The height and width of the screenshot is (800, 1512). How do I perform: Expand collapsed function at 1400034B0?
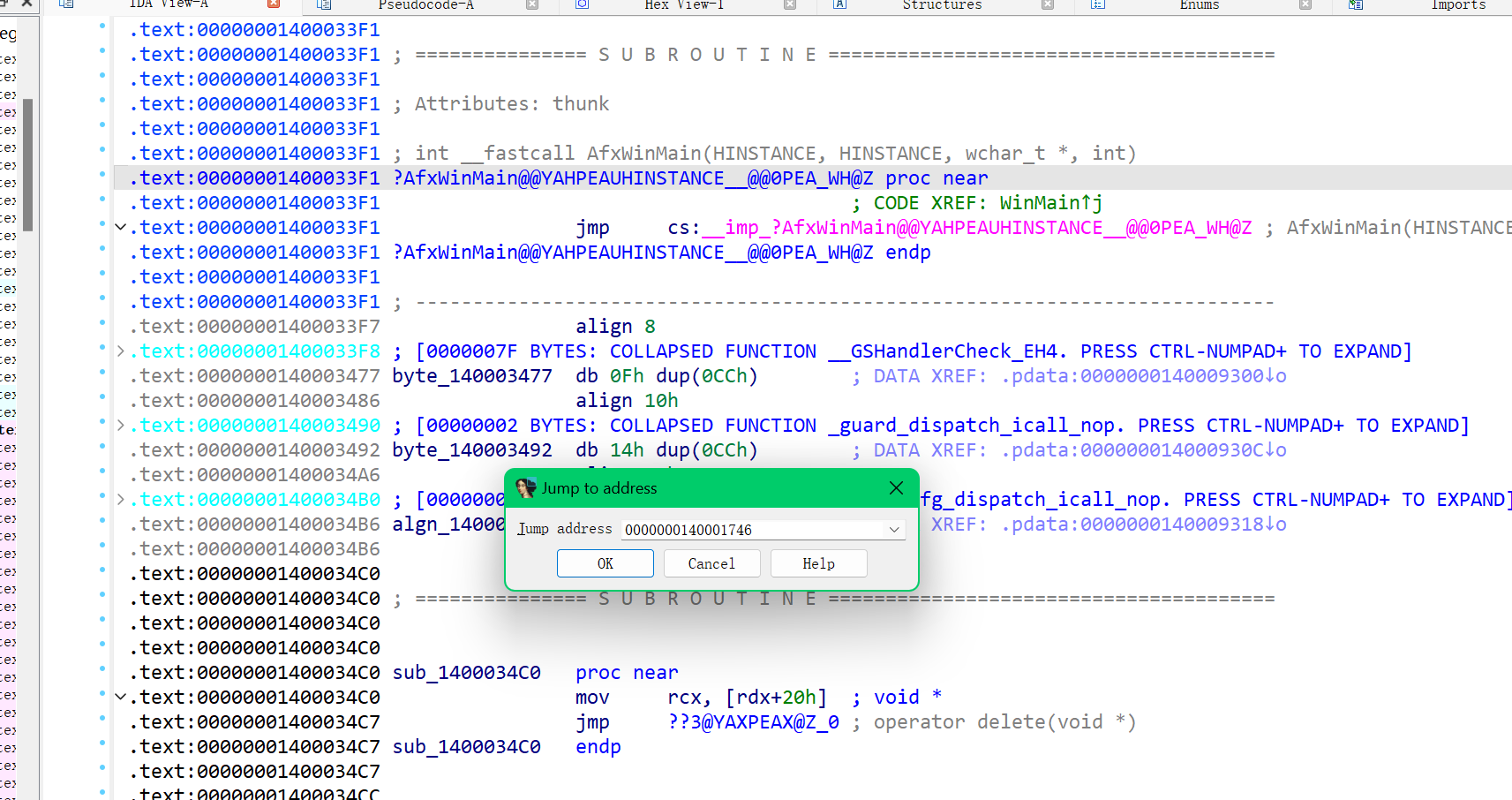[x=121, y=500]
